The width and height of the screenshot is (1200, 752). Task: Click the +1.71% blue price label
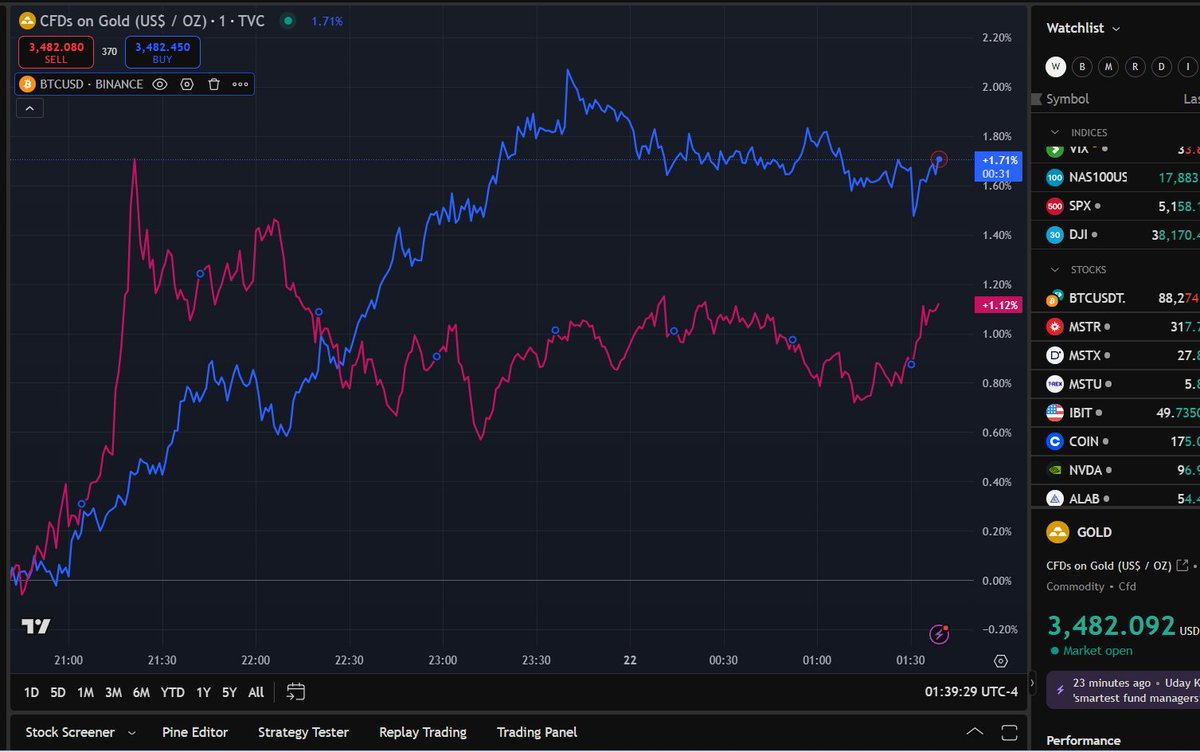(999, 166)
